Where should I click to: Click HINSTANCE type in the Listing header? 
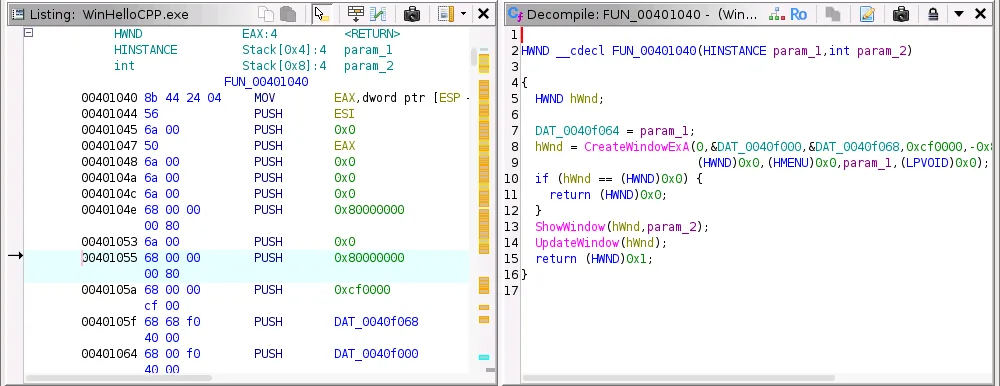pos(145,50)
